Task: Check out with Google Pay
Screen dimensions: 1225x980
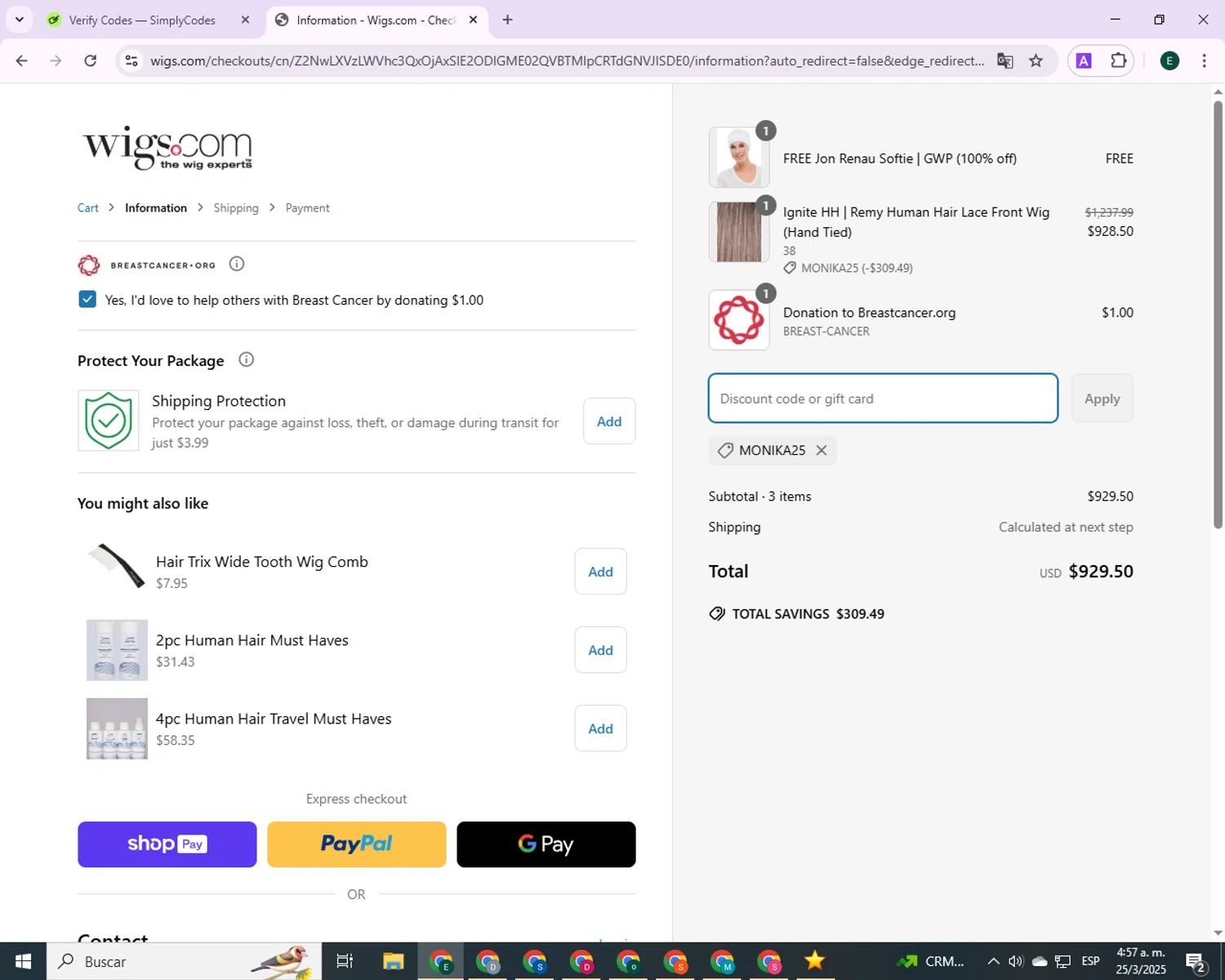Action: click(546, 844)
